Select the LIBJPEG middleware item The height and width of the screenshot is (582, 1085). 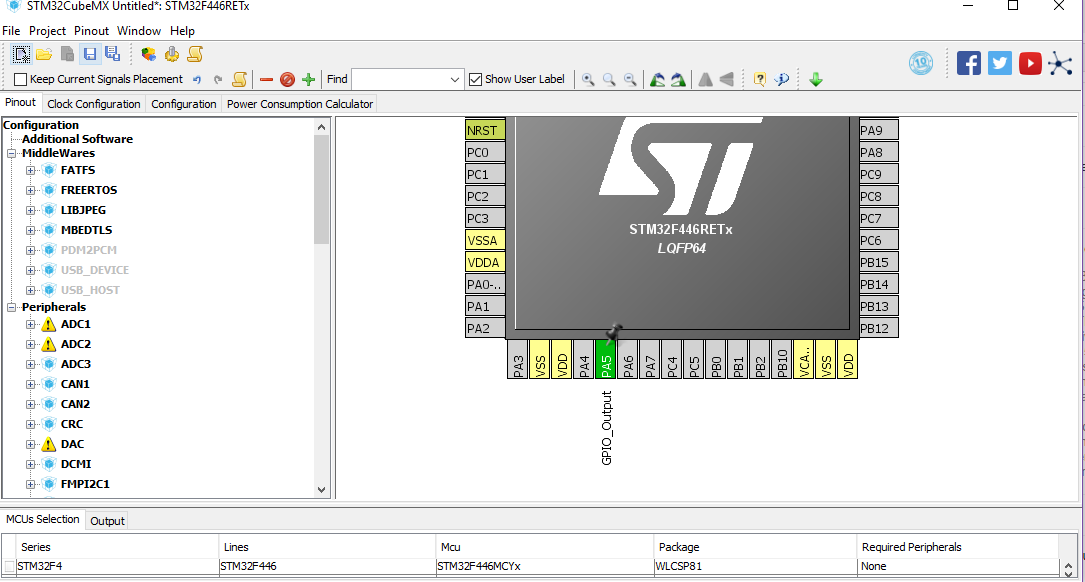[83, 210]
